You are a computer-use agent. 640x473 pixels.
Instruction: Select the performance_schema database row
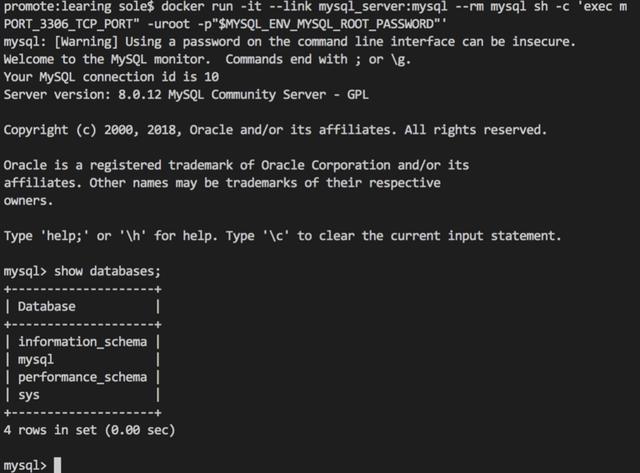82,377
